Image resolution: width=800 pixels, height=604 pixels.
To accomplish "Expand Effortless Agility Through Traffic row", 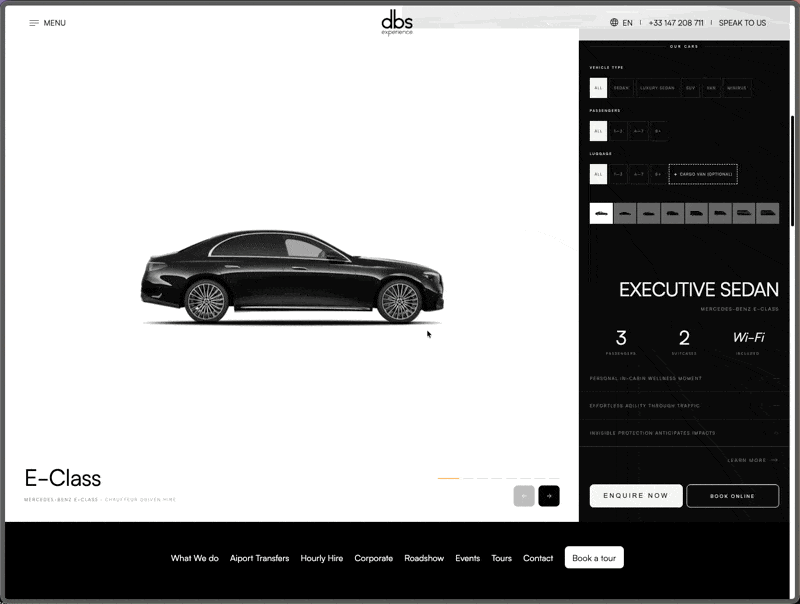I will (684, 406).
